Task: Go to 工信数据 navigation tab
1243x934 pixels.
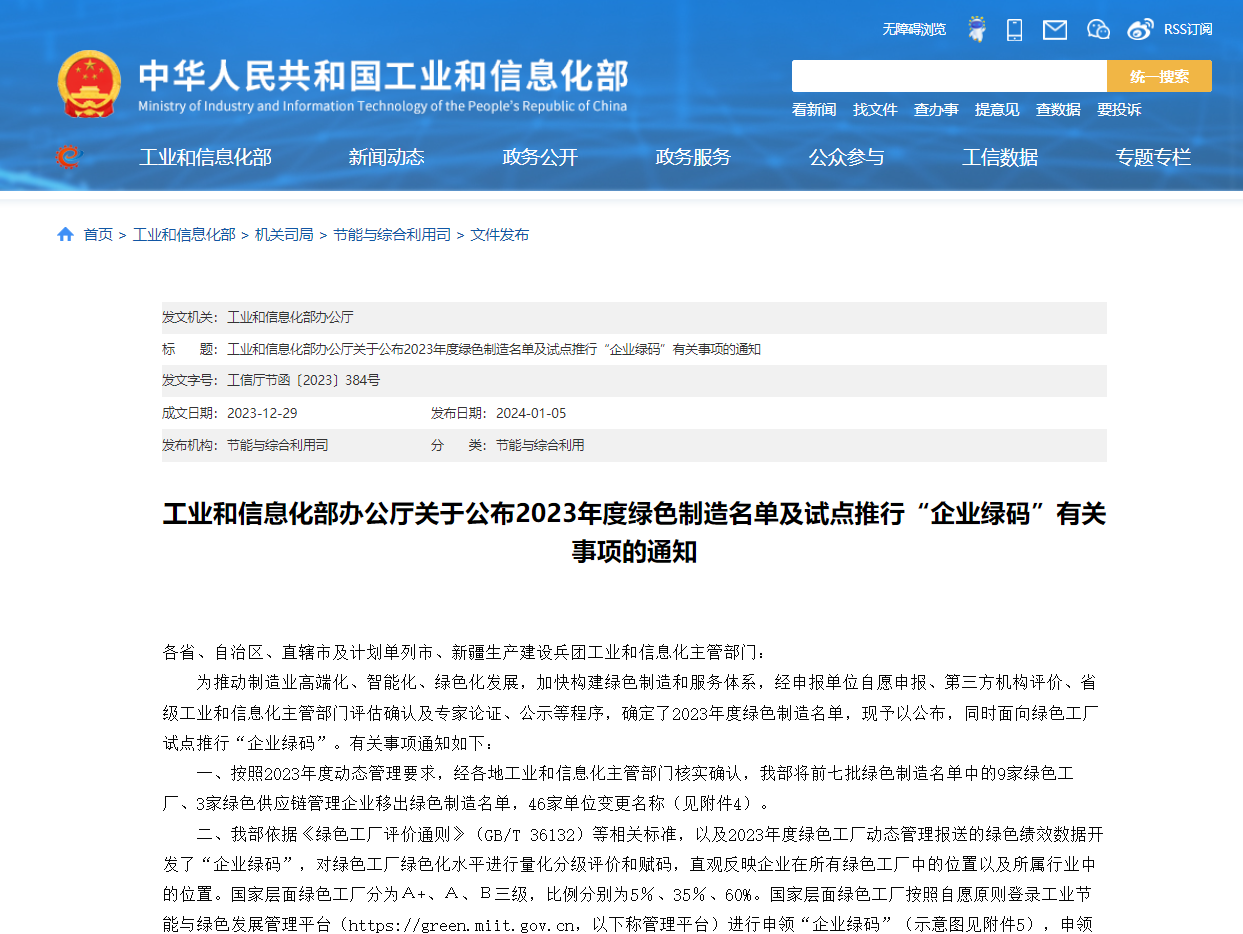Action: tap(1000, 157)
